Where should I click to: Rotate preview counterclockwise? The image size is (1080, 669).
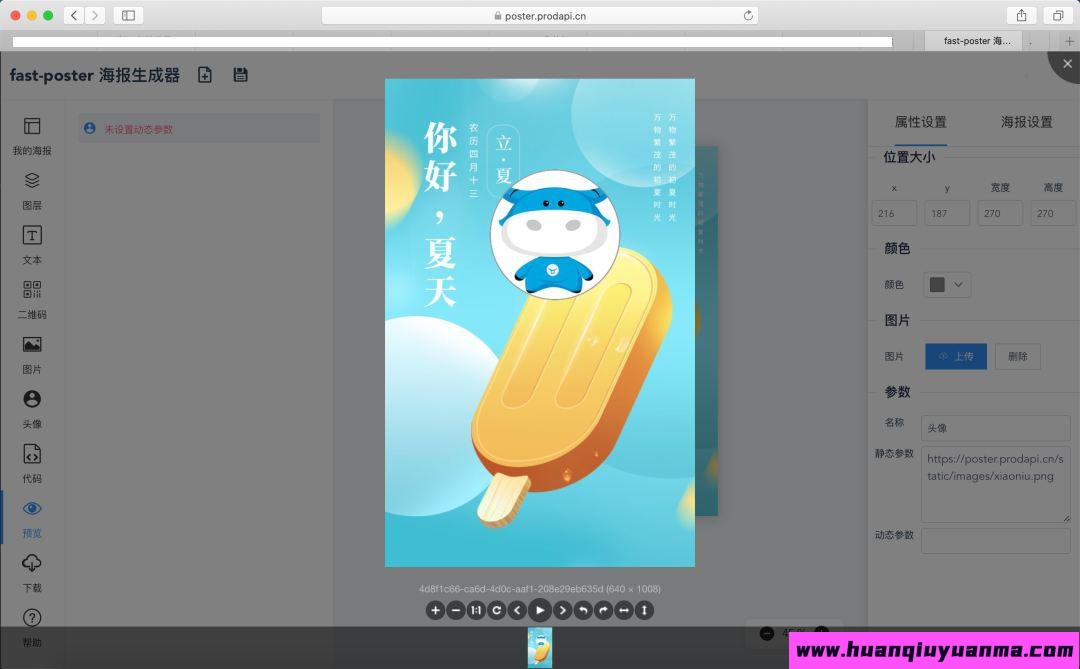[x=583, y=610]
